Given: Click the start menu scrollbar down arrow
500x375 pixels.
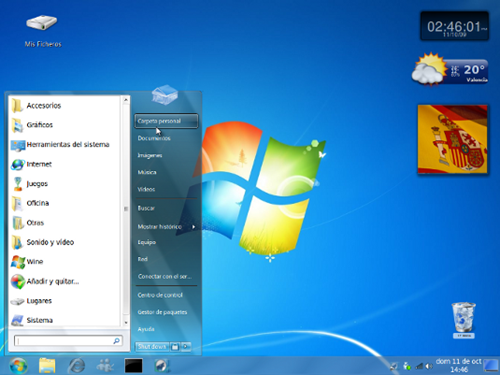Looking at the screenshot, I should tap(126, 322).
